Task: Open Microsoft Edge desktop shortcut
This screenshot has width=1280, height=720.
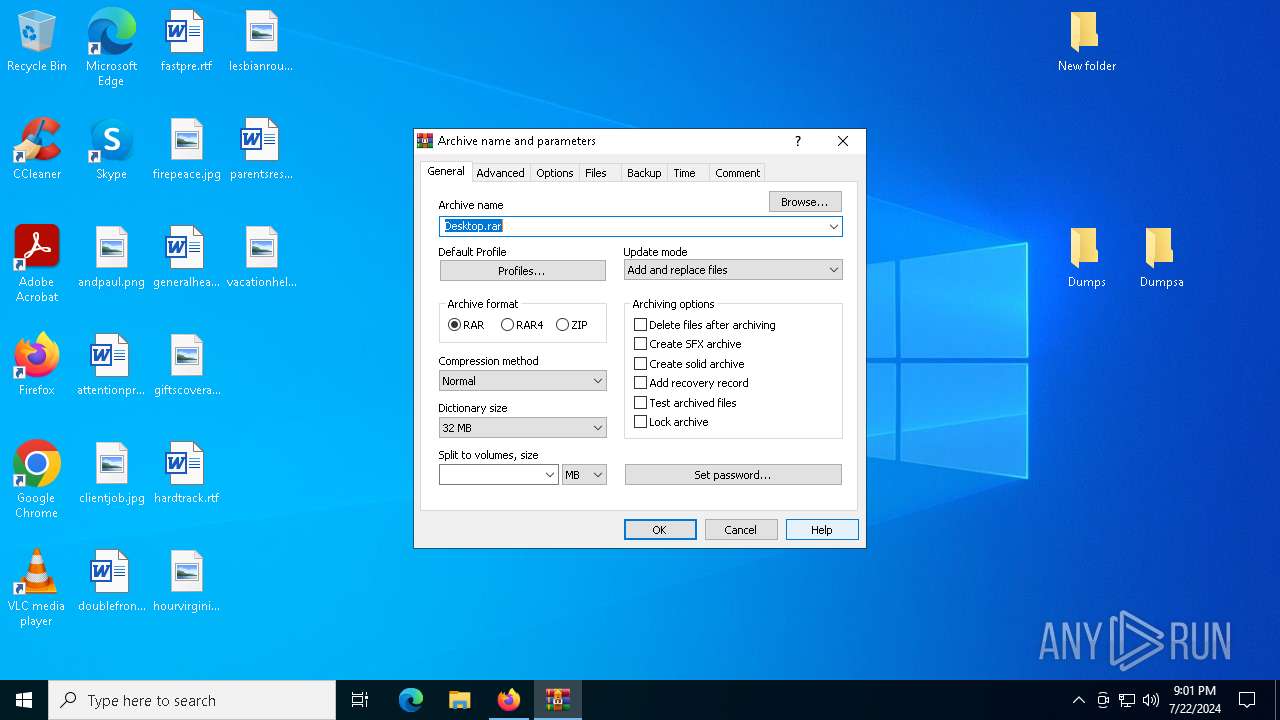Action: click(111, 47)
